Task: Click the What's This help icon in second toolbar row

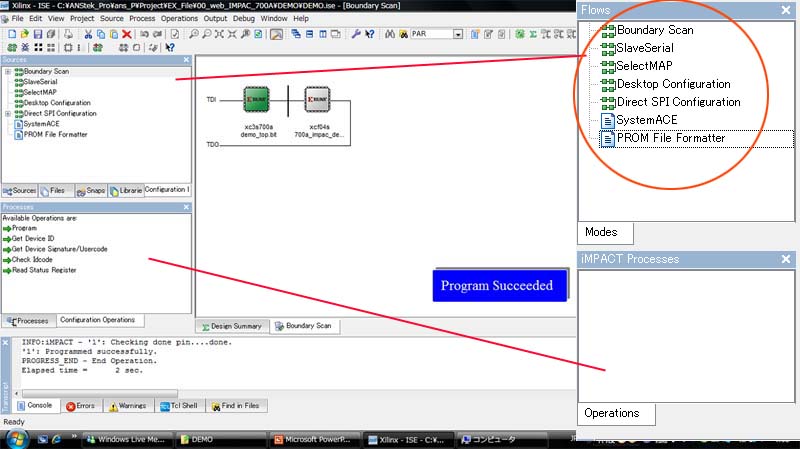Action: point(170,47)
